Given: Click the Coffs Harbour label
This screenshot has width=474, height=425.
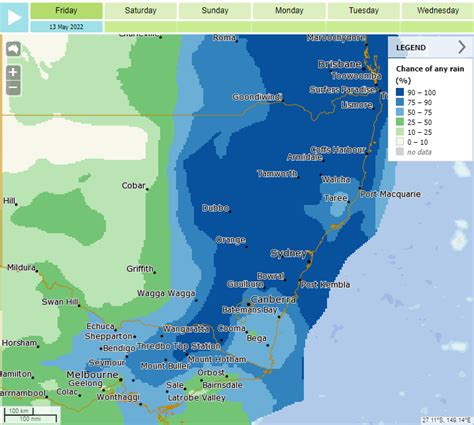Looking at the screenshot, I should click(x=338, y=150).
